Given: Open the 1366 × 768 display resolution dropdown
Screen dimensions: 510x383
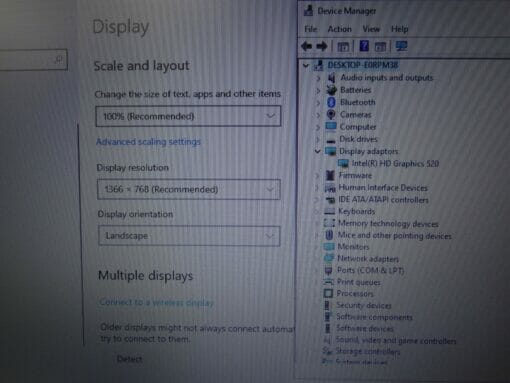Looking at the screenshot, I should pyautogui.click(x=189, y=189).
